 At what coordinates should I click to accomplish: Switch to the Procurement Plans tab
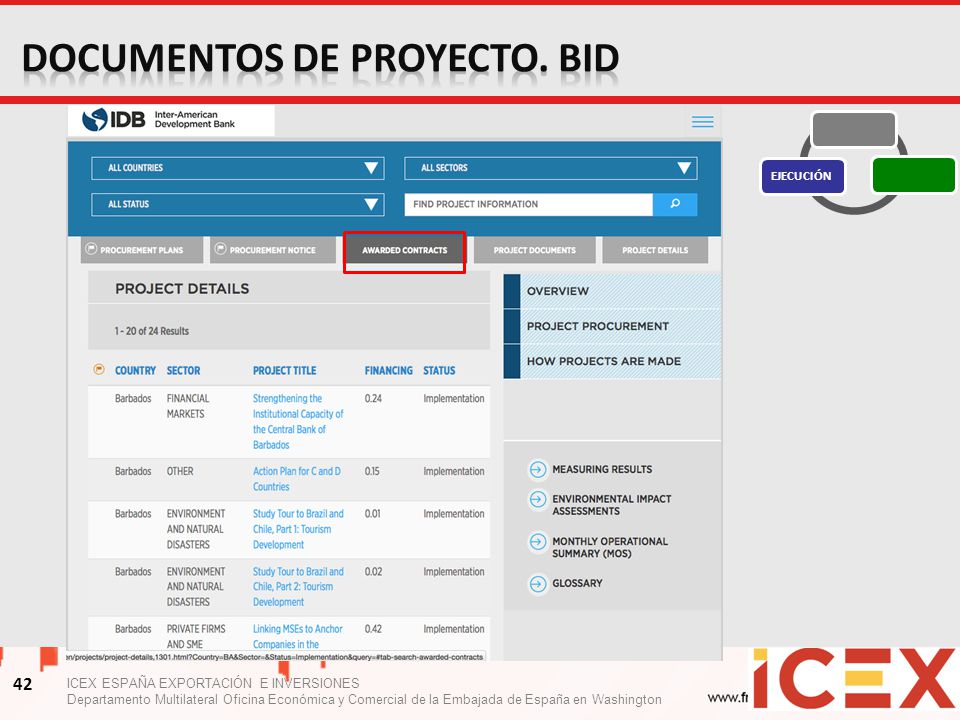pyautogui.click(x=141, y=250)
